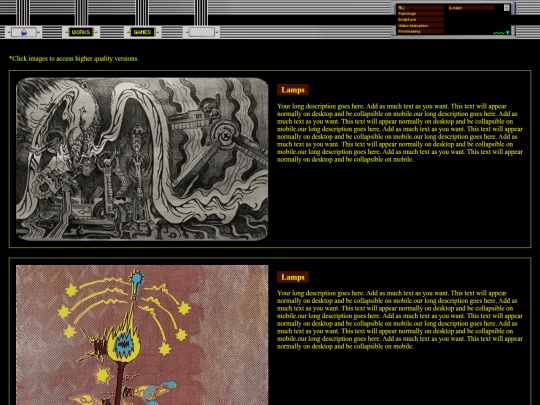540x405 pixels.
Task: Filter works by Sculpture
Action: coord(420,20)
